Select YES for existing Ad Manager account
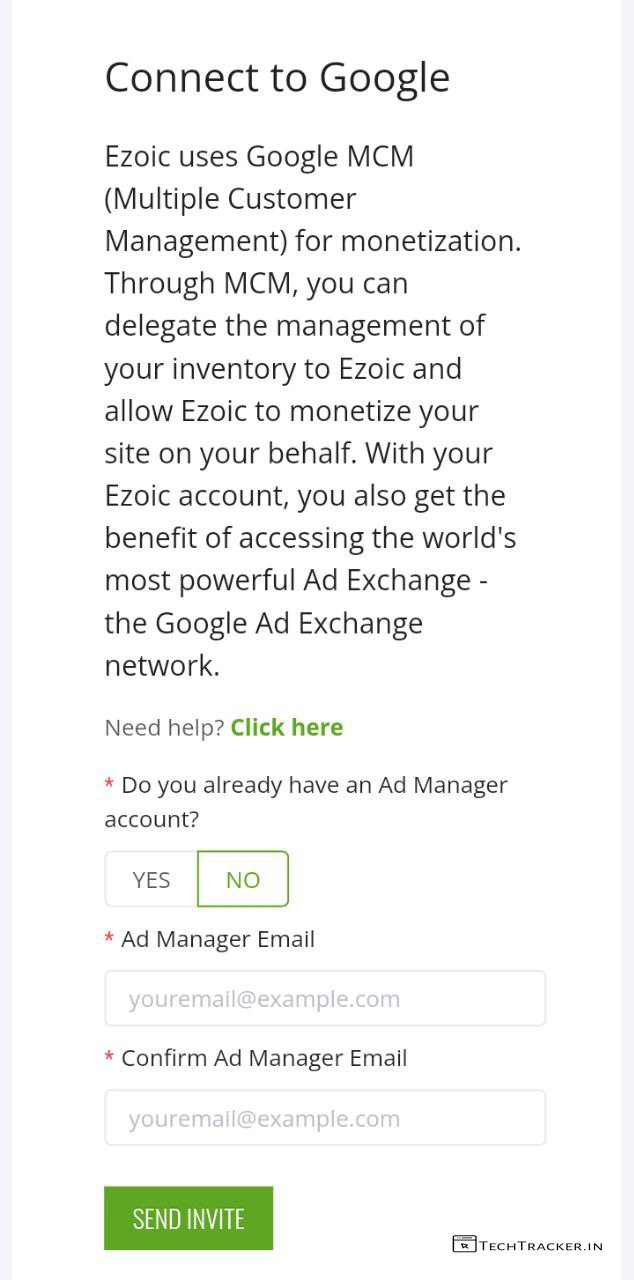 tap(151, 879)
